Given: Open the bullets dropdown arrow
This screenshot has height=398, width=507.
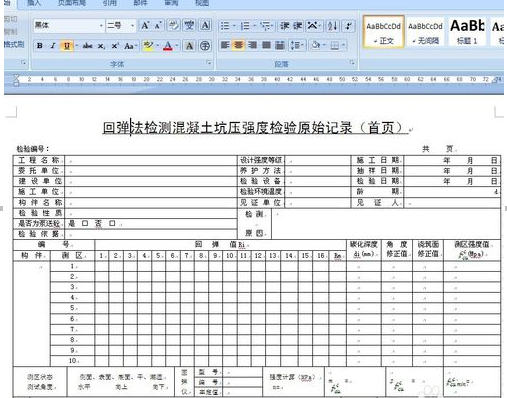Looking at the screenshot, I should click(x=234, y=26).
